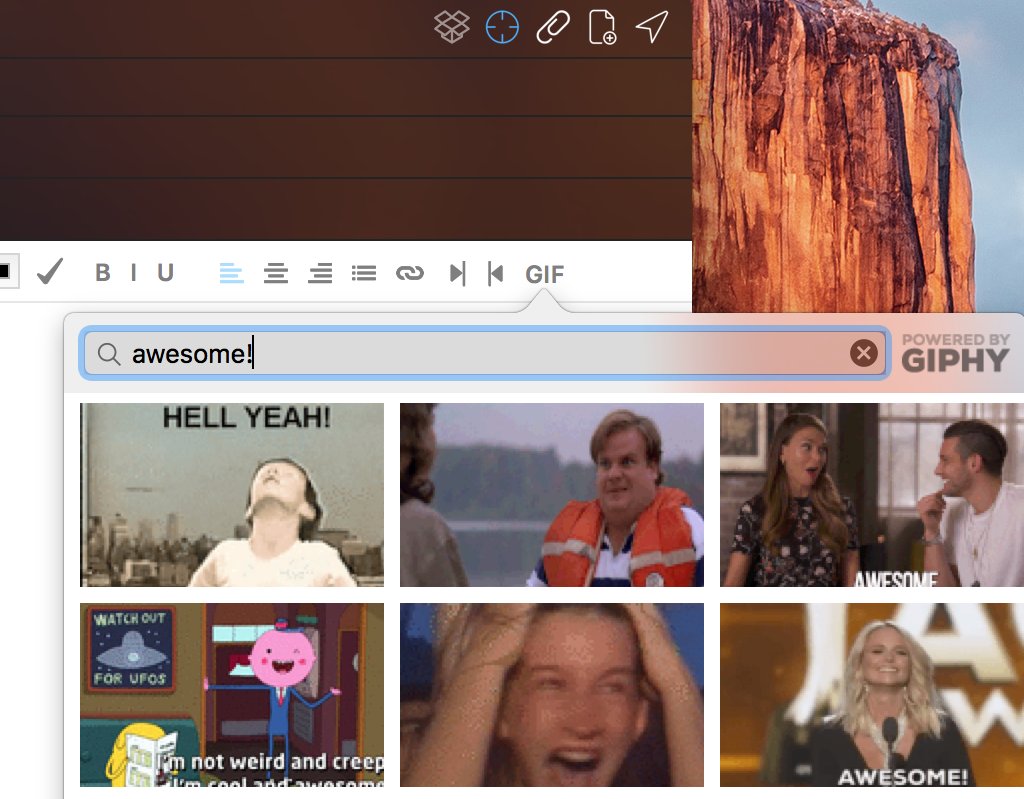Click inside the GIF search field
The height and width of the screenshot is (799, 1024).
tap(485, 353)
